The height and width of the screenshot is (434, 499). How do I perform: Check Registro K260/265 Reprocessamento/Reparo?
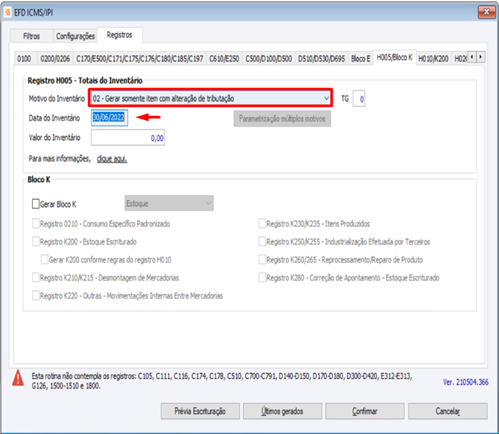pyautogui.click(x=262, y=259)
